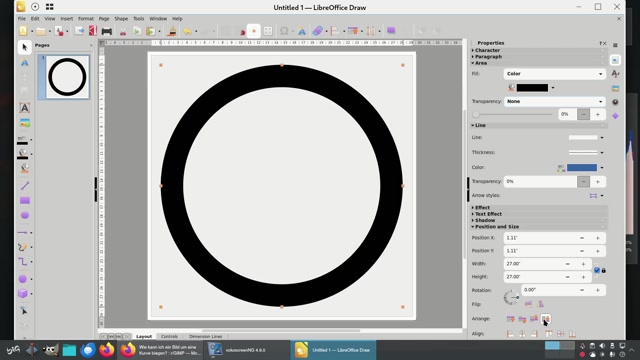Click the New document icon
Image resolution: width=640 pixels, height=360 pixels.
[23, 31]
